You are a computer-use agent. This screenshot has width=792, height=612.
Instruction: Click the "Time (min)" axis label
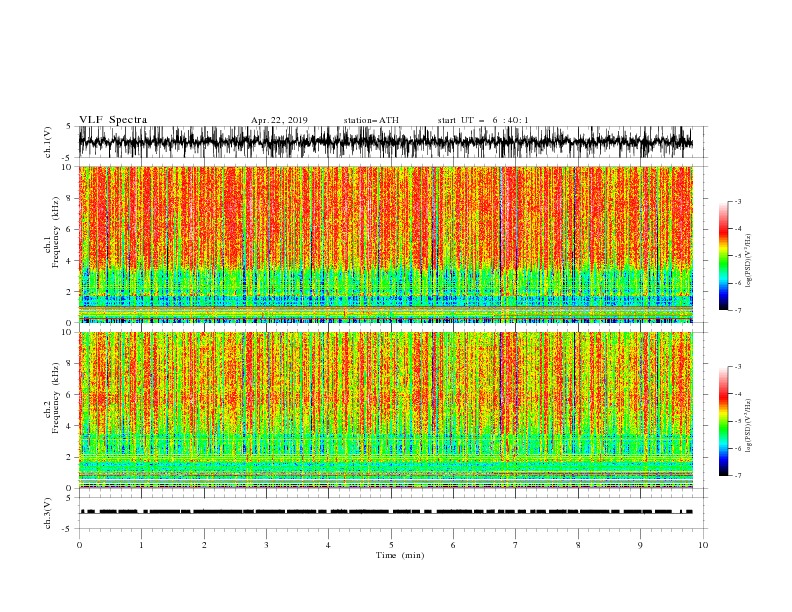(400, 555)
